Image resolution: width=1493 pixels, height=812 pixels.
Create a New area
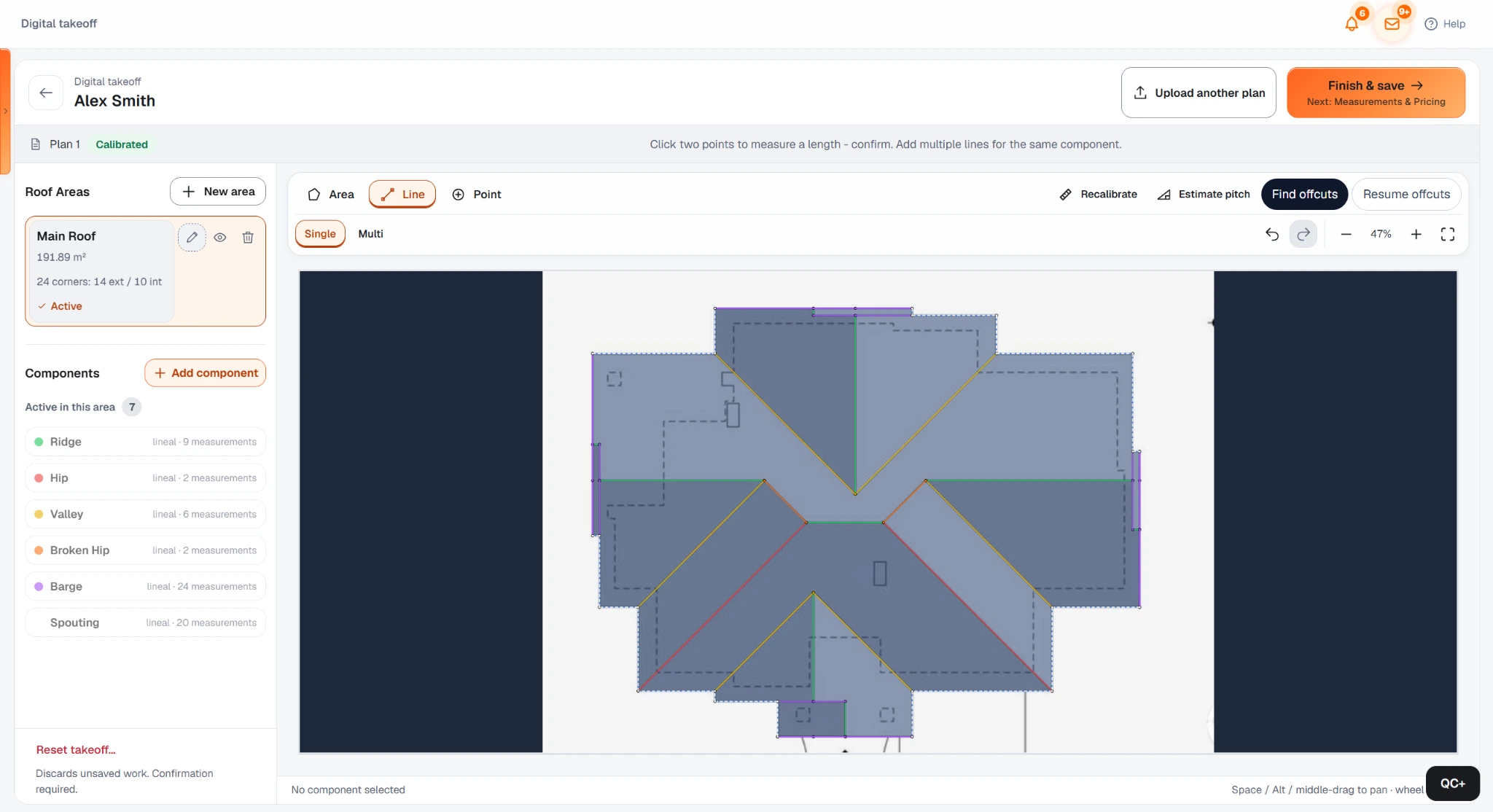click(x=218, y=191)
